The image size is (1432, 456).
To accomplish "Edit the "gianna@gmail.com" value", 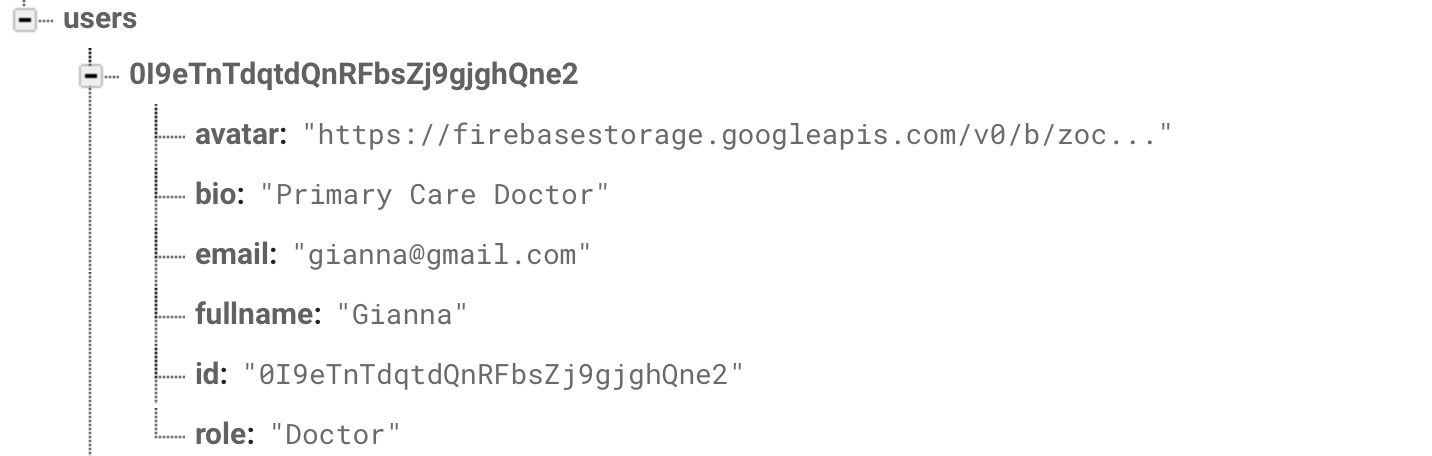I will click(442, 255).
